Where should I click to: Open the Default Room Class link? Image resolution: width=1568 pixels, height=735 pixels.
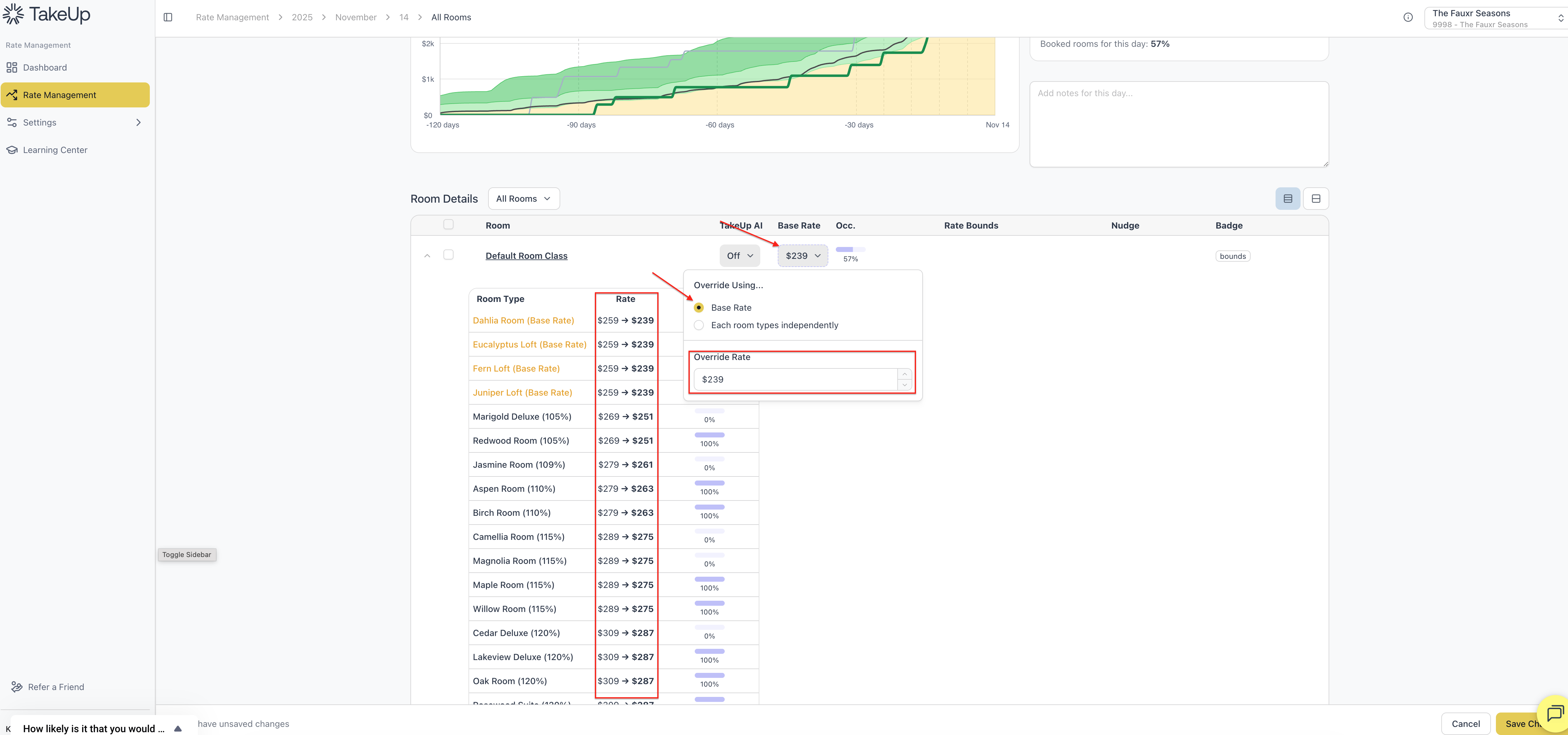[526, 256]
